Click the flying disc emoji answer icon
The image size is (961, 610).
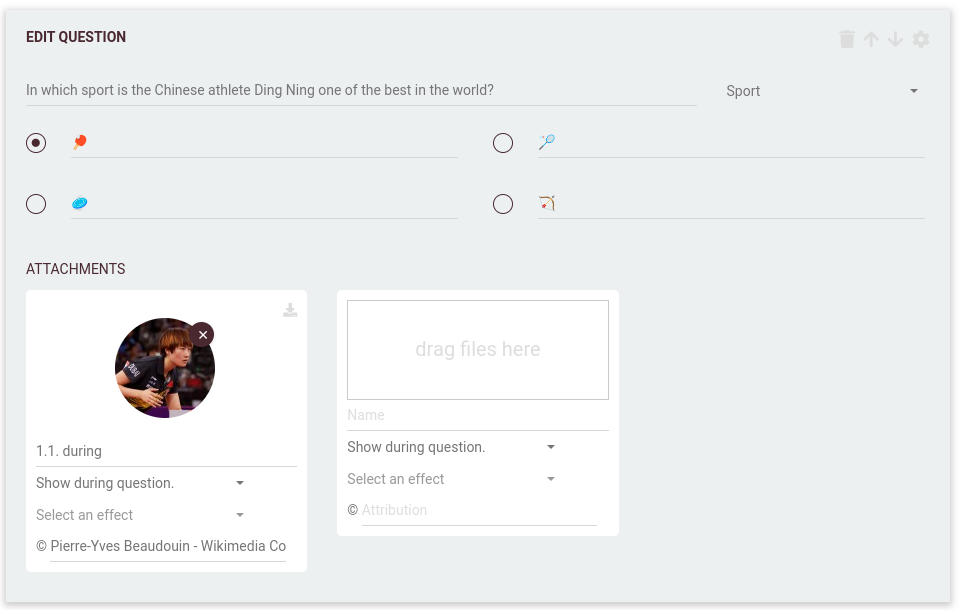coord(78,202)
